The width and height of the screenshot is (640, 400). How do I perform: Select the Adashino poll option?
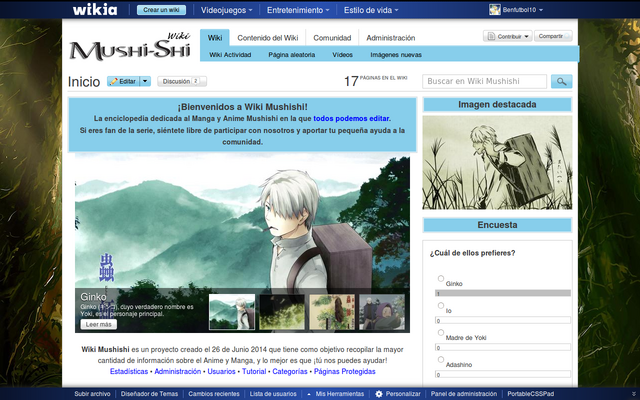[x=441, y=359]
